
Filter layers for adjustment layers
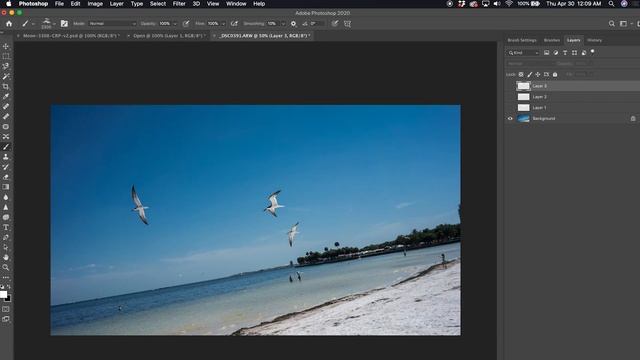pos(556,53)
